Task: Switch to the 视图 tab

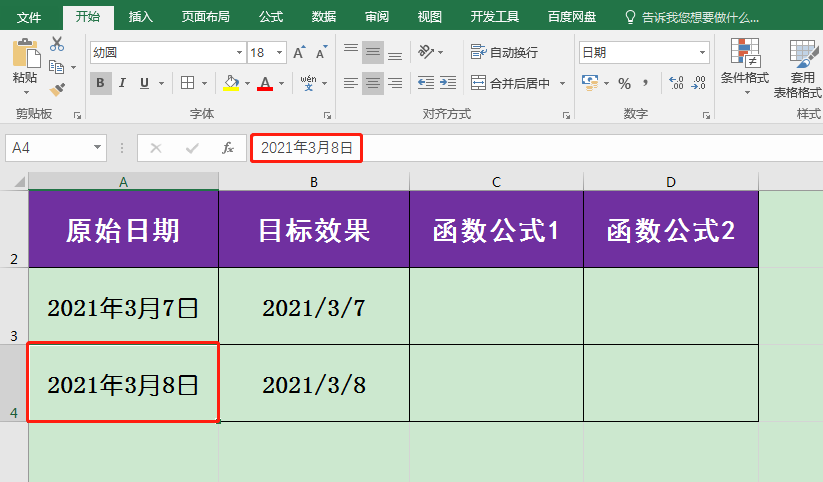Action: [x=429, y=17]
